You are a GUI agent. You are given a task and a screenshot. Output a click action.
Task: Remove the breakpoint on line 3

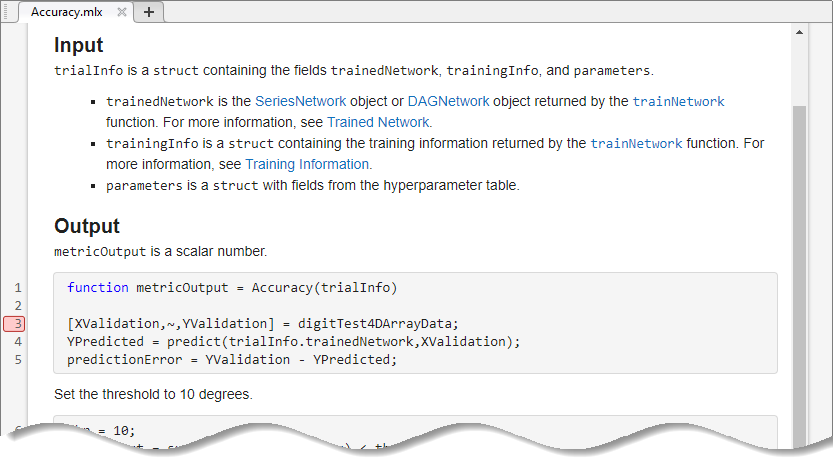pos(17,323)
